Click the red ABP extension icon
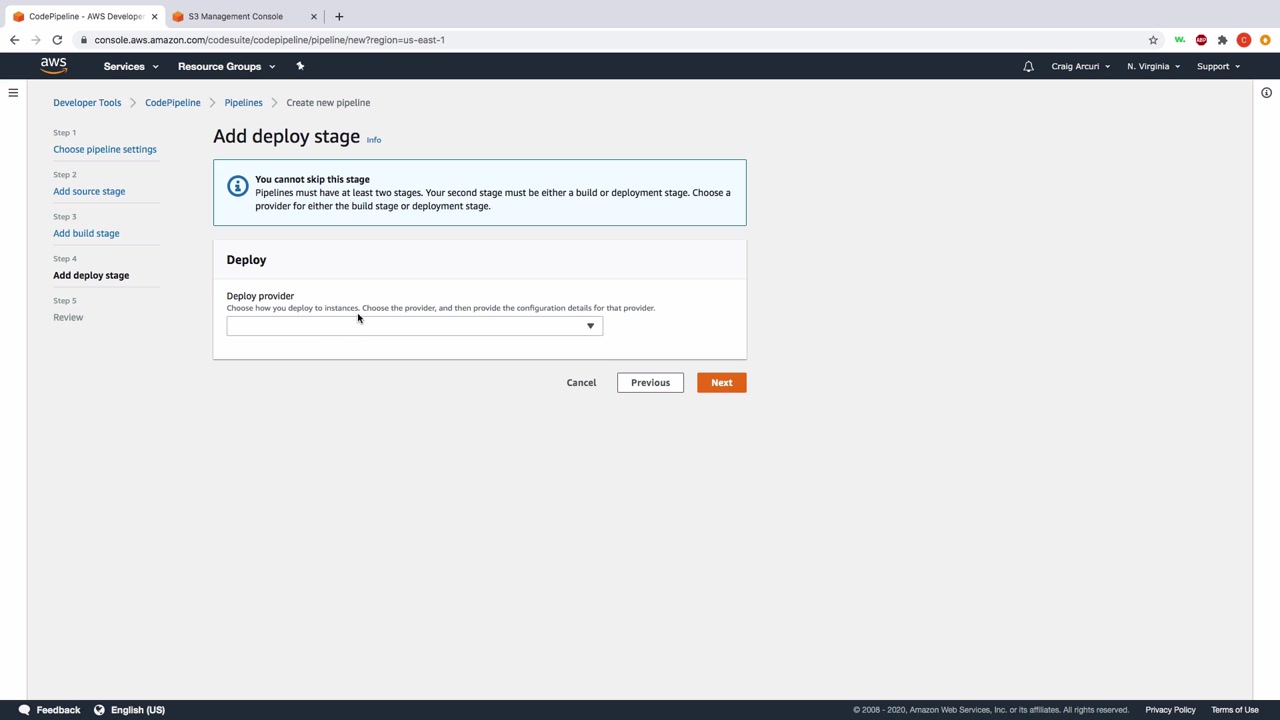The height and width of the screenshot is (720, 1280). coord(1201,40)
